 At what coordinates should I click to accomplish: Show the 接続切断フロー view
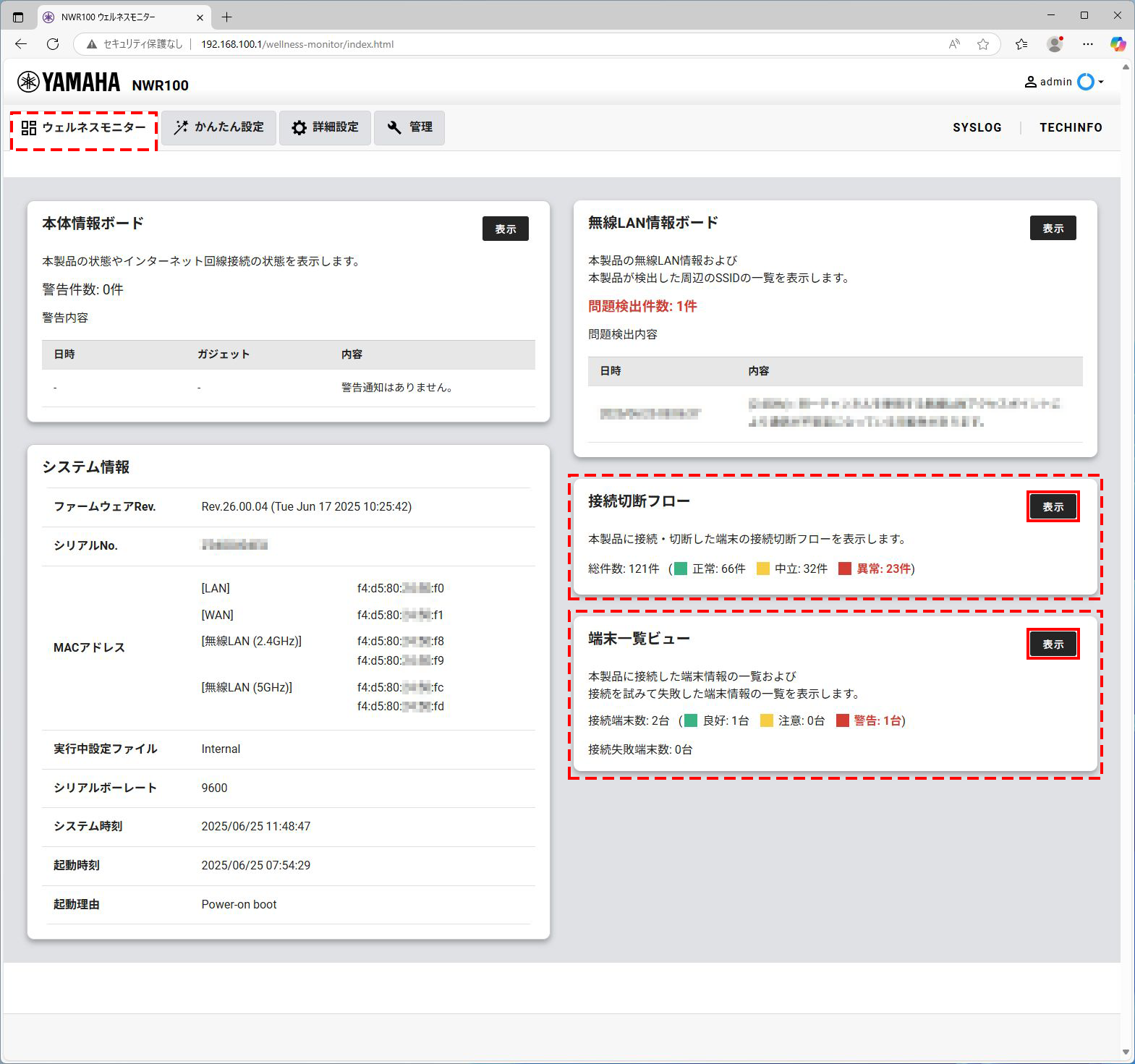click(1053, 506)
